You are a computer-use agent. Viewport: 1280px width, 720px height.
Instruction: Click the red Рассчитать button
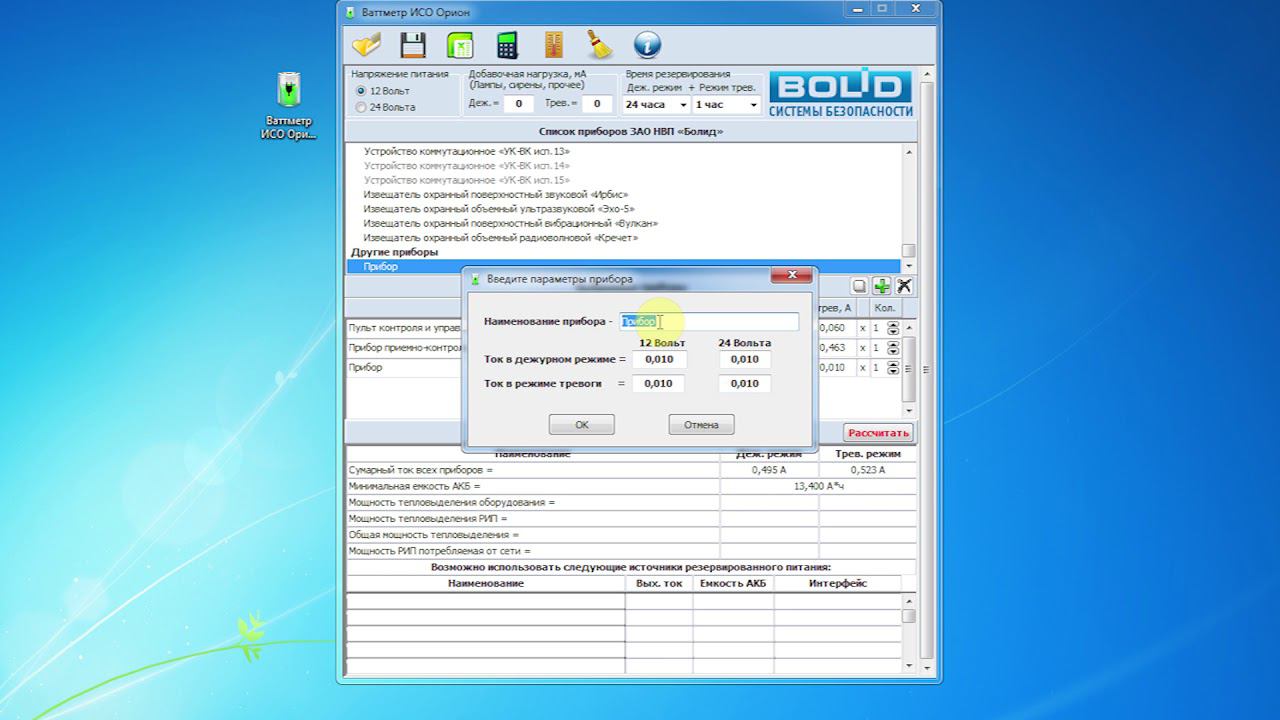pos(878,433)
